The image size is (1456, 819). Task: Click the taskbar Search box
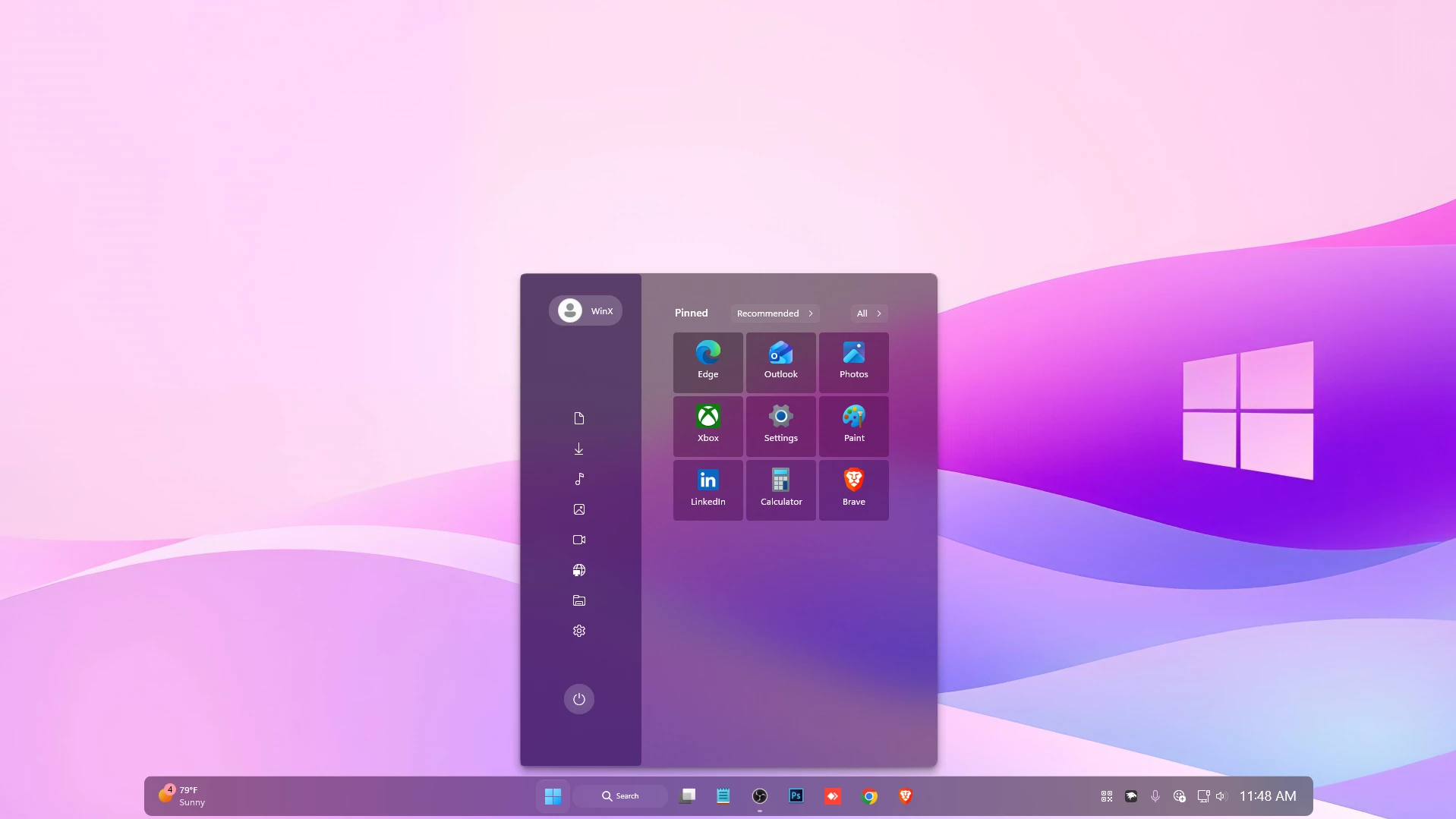pyautogui.click(x=620, y=796)
